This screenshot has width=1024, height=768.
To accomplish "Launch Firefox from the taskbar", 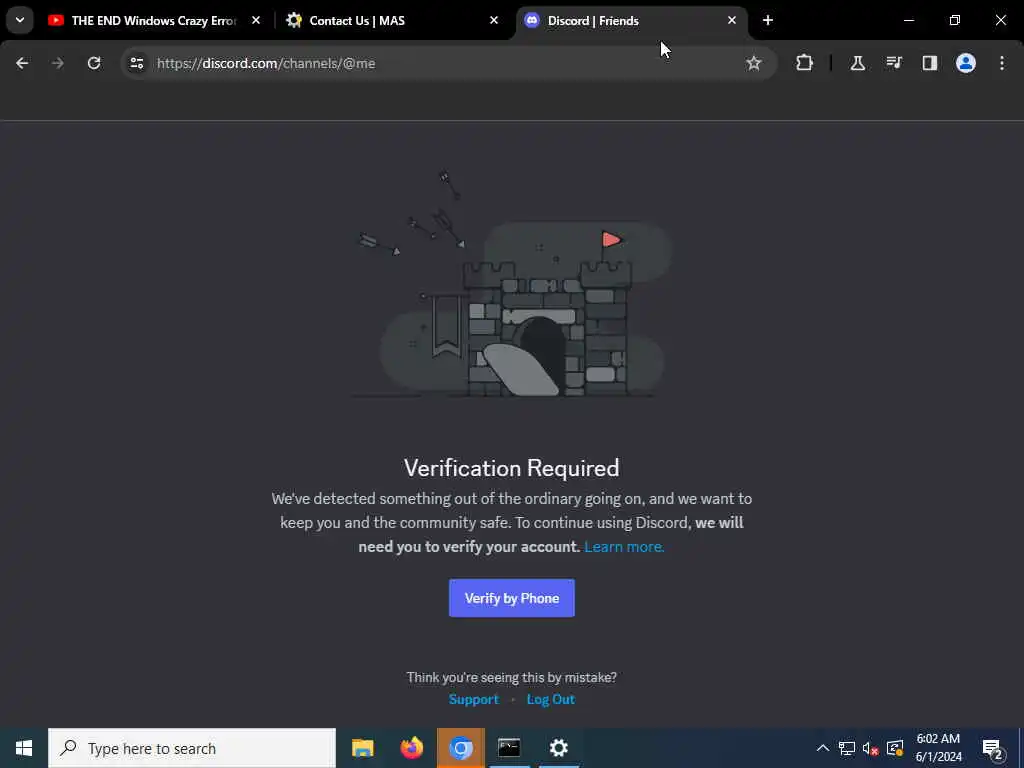I will coord(411,748).
